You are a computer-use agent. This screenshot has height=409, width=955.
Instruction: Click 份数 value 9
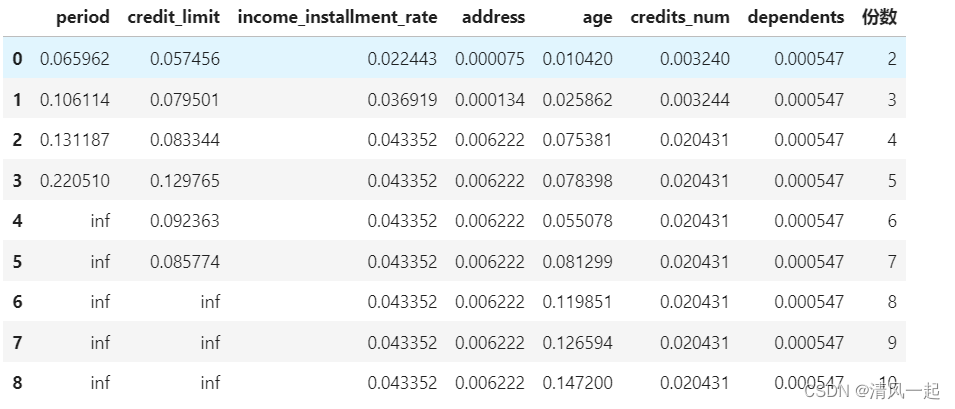tap(892, 343)
